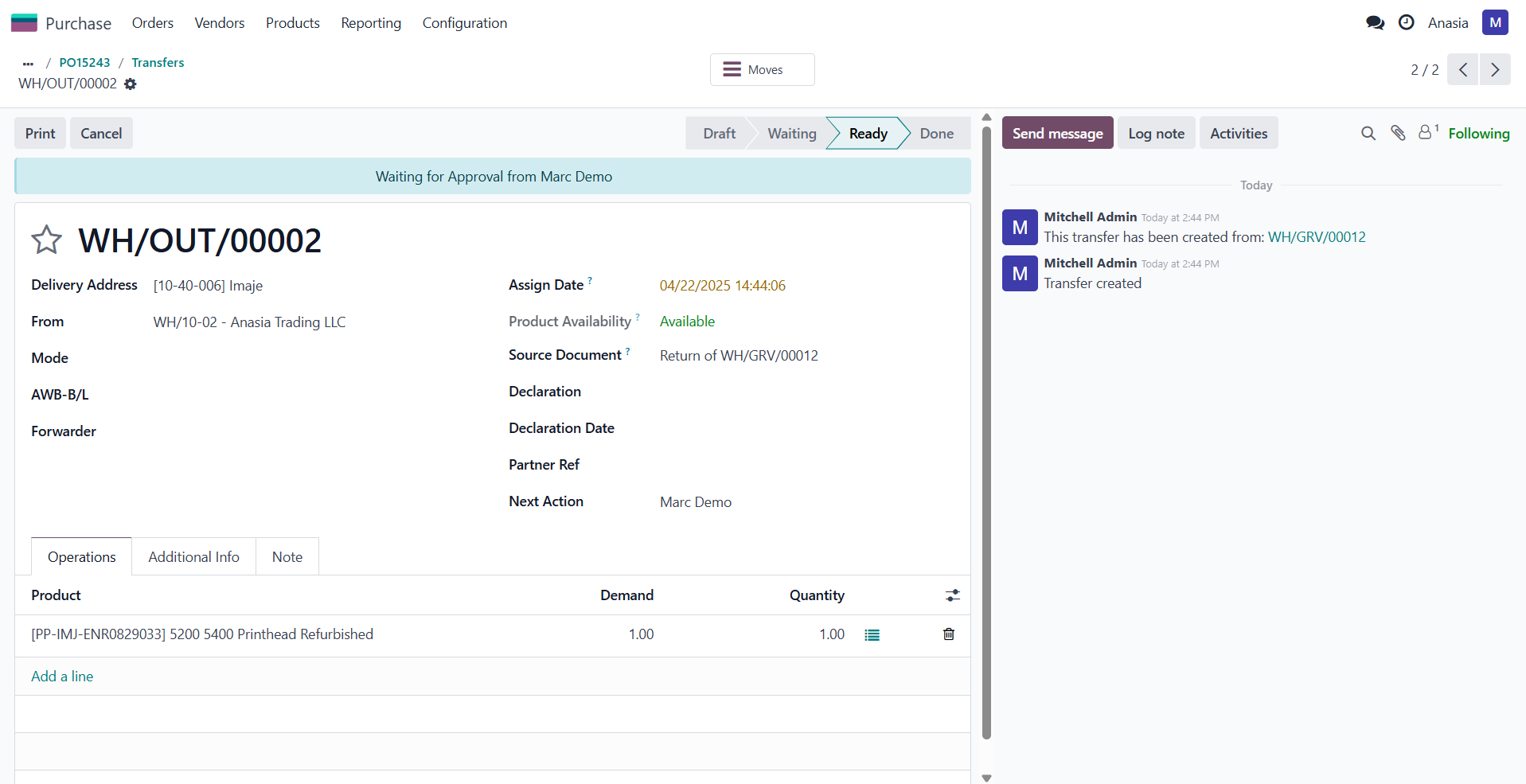Viewport: 1526px width, 784px height.
Task: Go to next record with right arrow
Action: pos(1495,70)
